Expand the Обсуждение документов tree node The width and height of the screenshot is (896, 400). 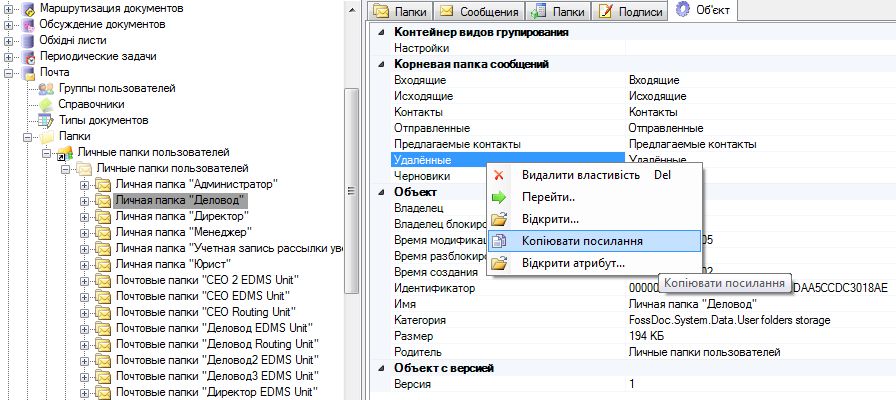pos(9,25)
